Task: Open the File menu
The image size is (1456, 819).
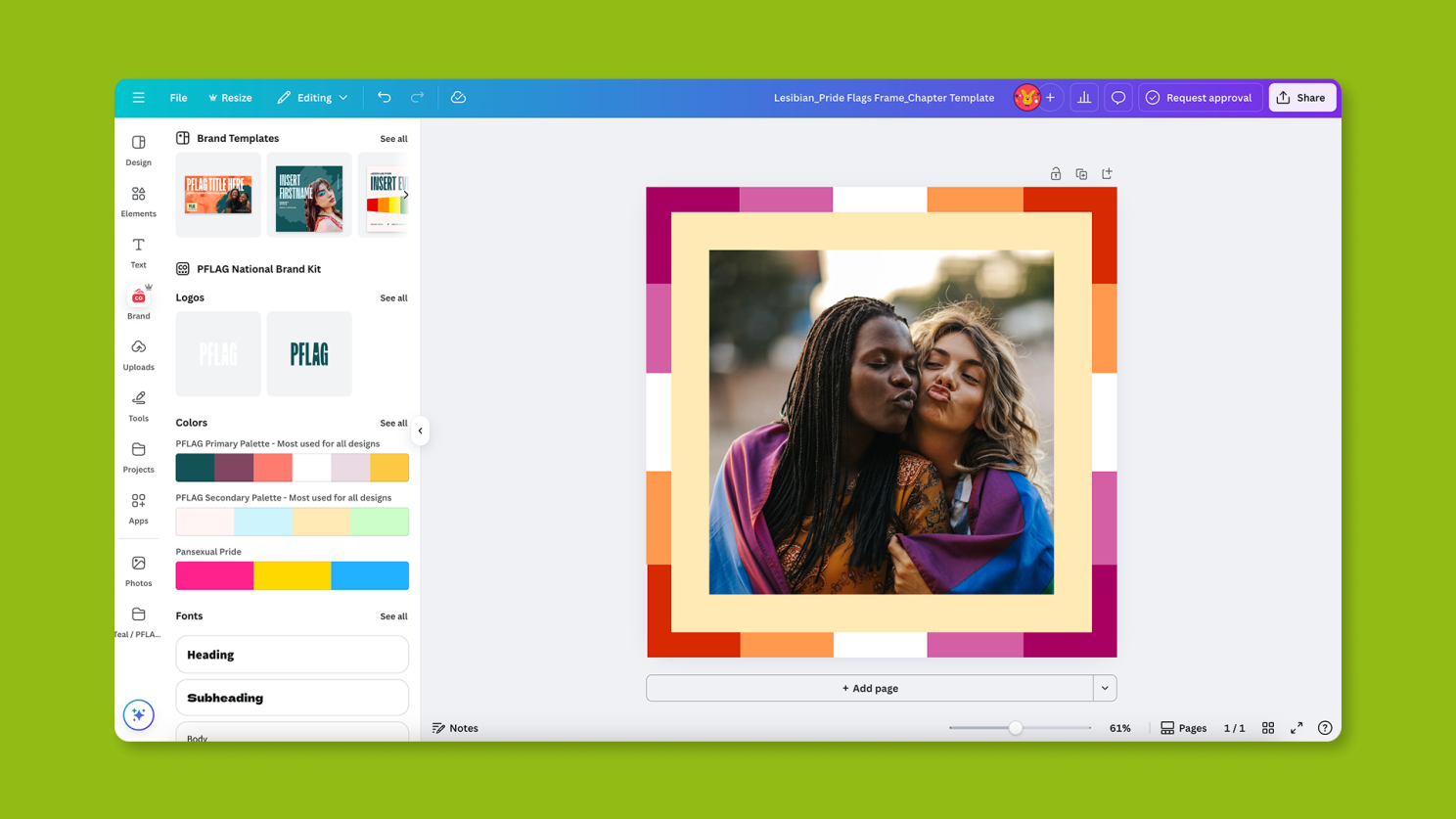Action: point(178,98)
